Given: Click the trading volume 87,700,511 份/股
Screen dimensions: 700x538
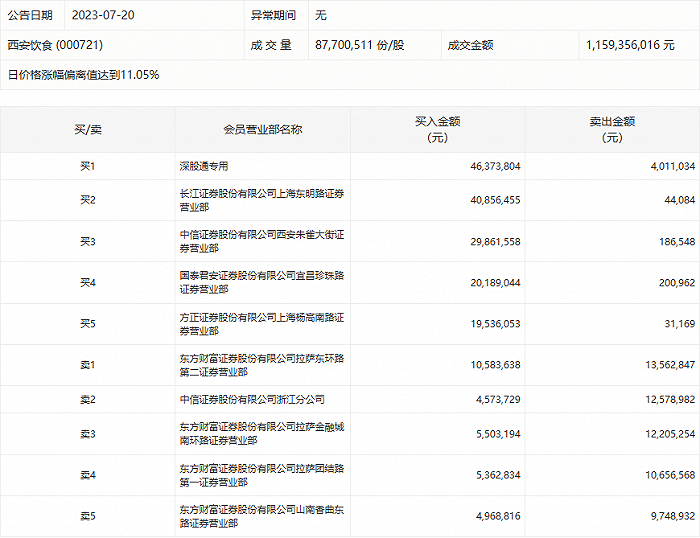Looking at the screenshot, I should [x=359, y=45].
